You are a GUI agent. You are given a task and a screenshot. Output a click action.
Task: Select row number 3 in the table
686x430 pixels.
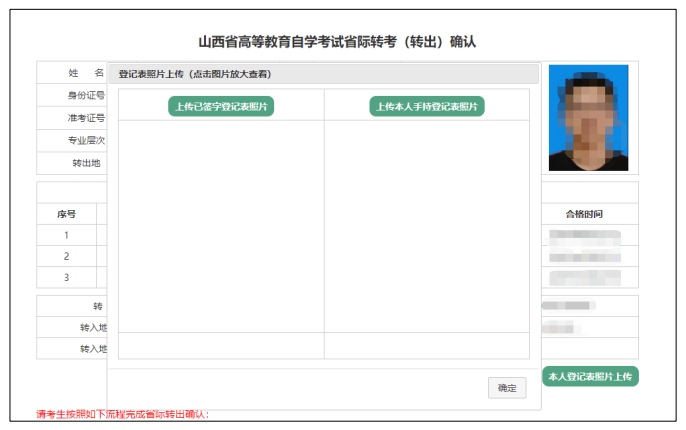pos(66,277)
